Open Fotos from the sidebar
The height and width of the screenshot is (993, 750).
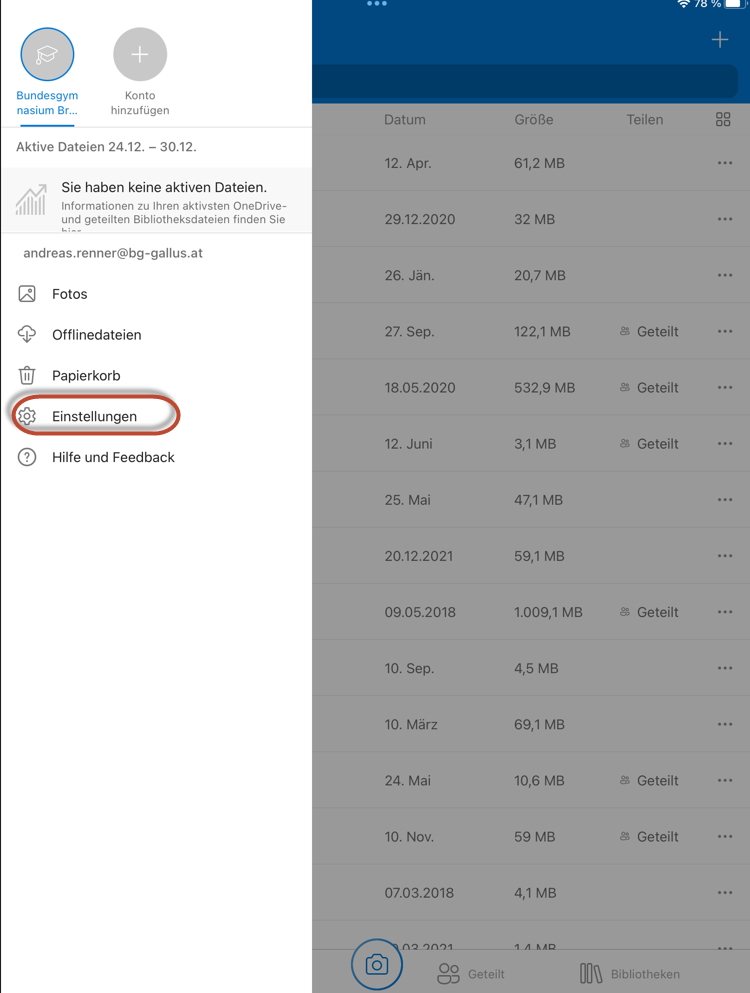(x=70, y=294)
